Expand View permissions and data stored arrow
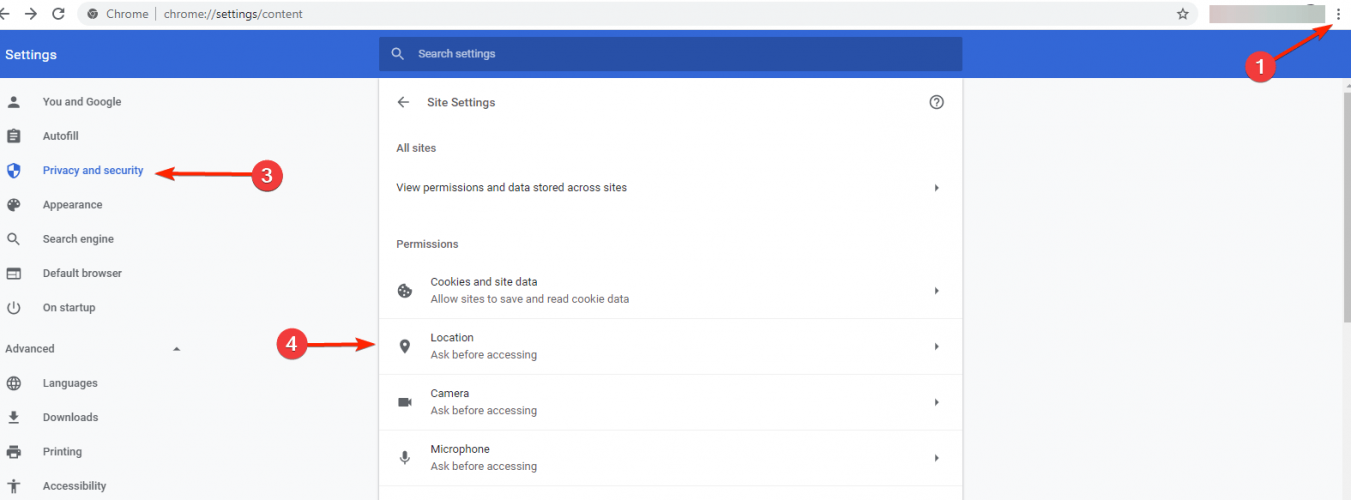This screenshot has height=500, width=1351. 937,188
